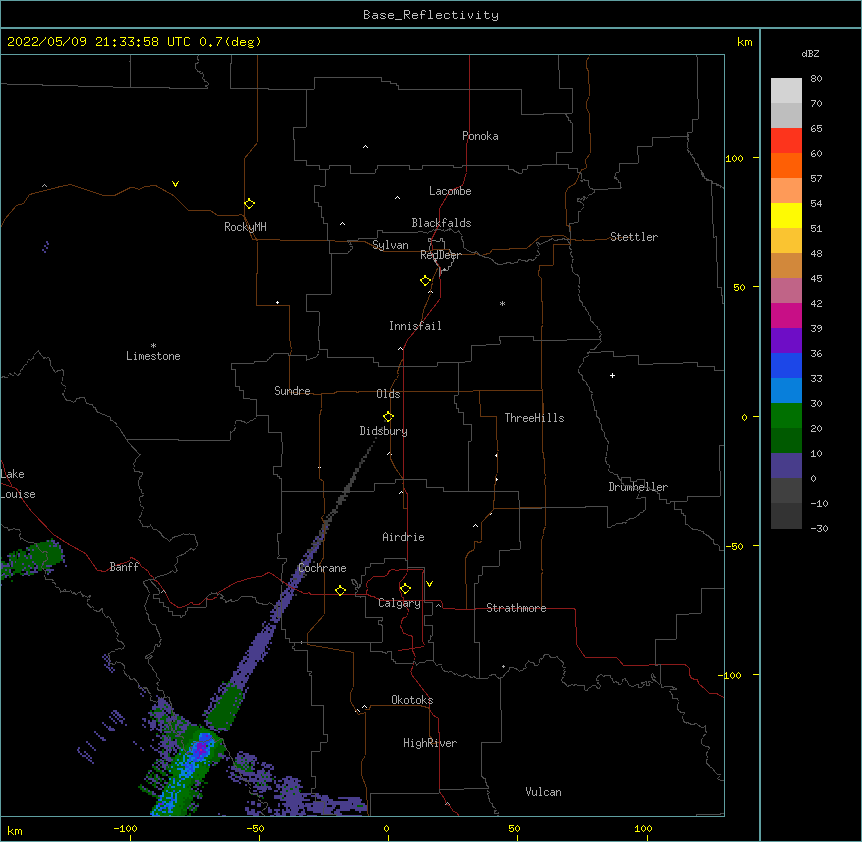
Task: Click the asterisk marker east of Innisfail
Action: [502, 303]
